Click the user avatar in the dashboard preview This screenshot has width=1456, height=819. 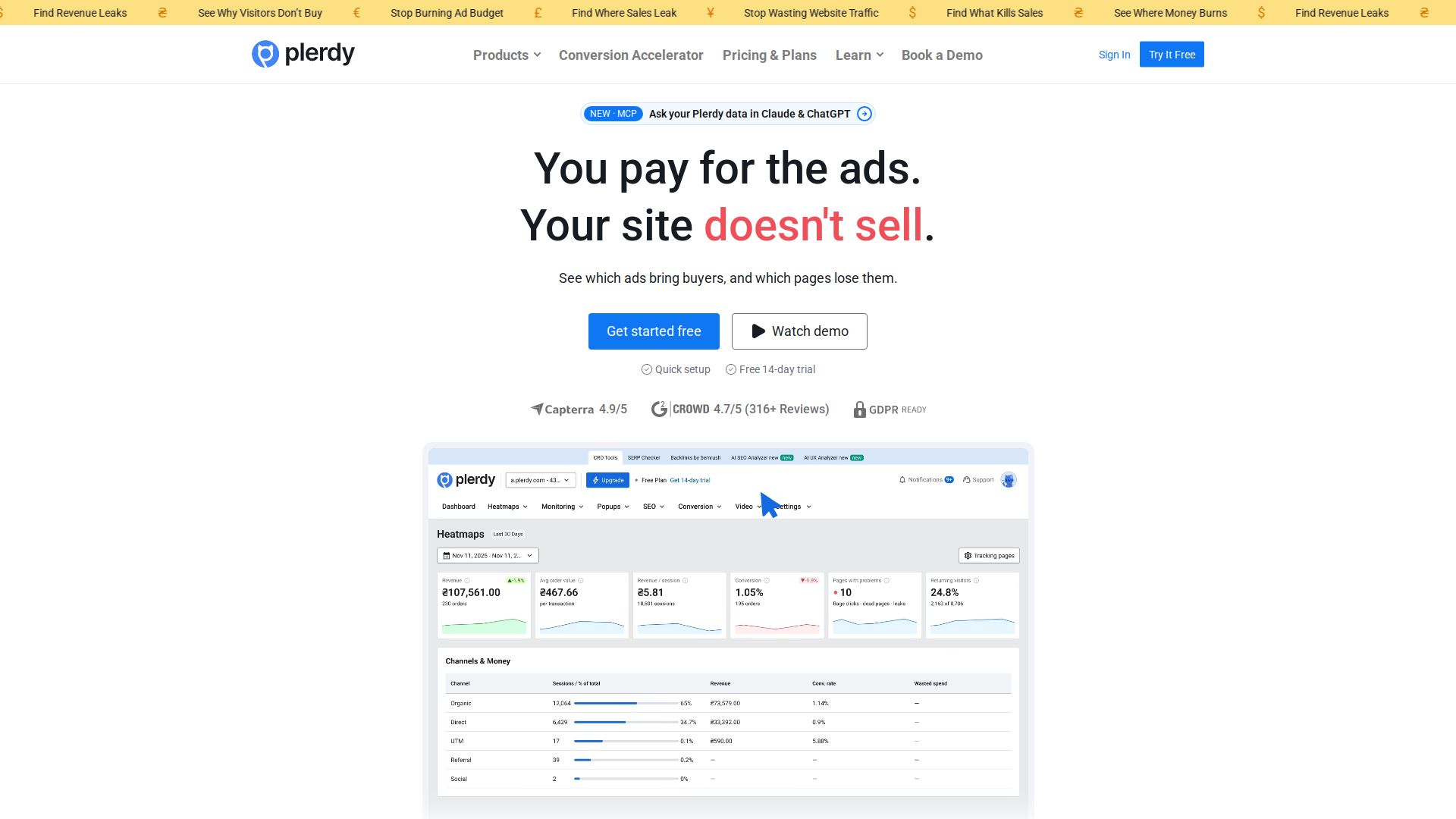(1009, 480)
